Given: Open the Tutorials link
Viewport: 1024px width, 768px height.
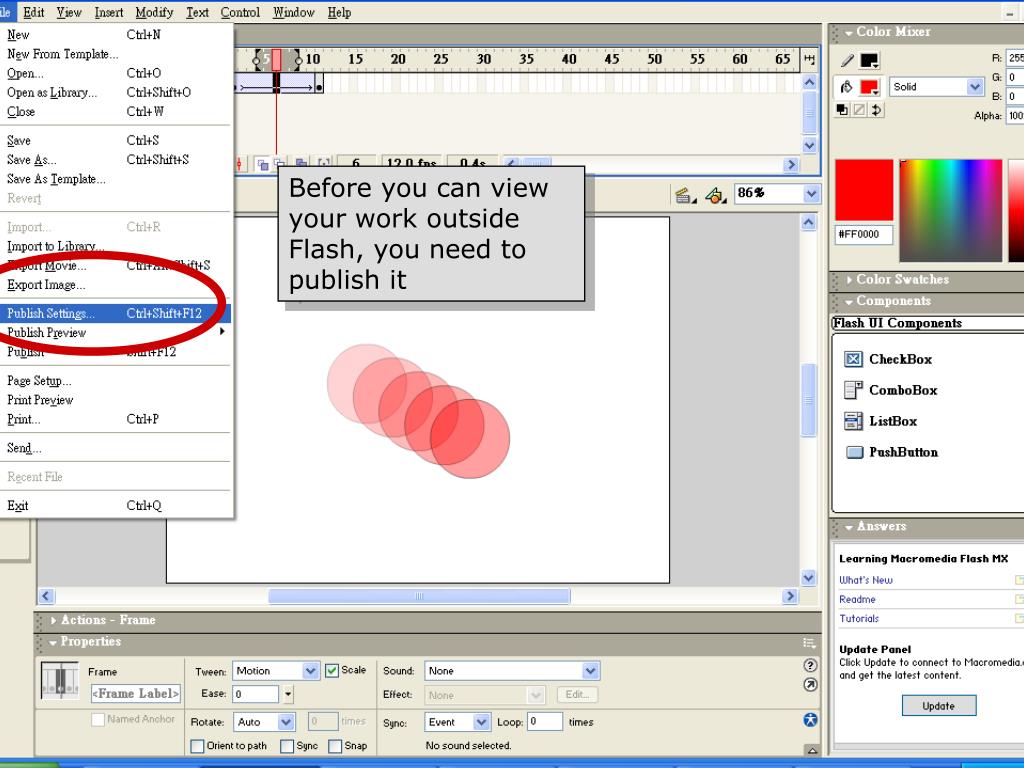Looking at the screenshot, I should (859, 619).
